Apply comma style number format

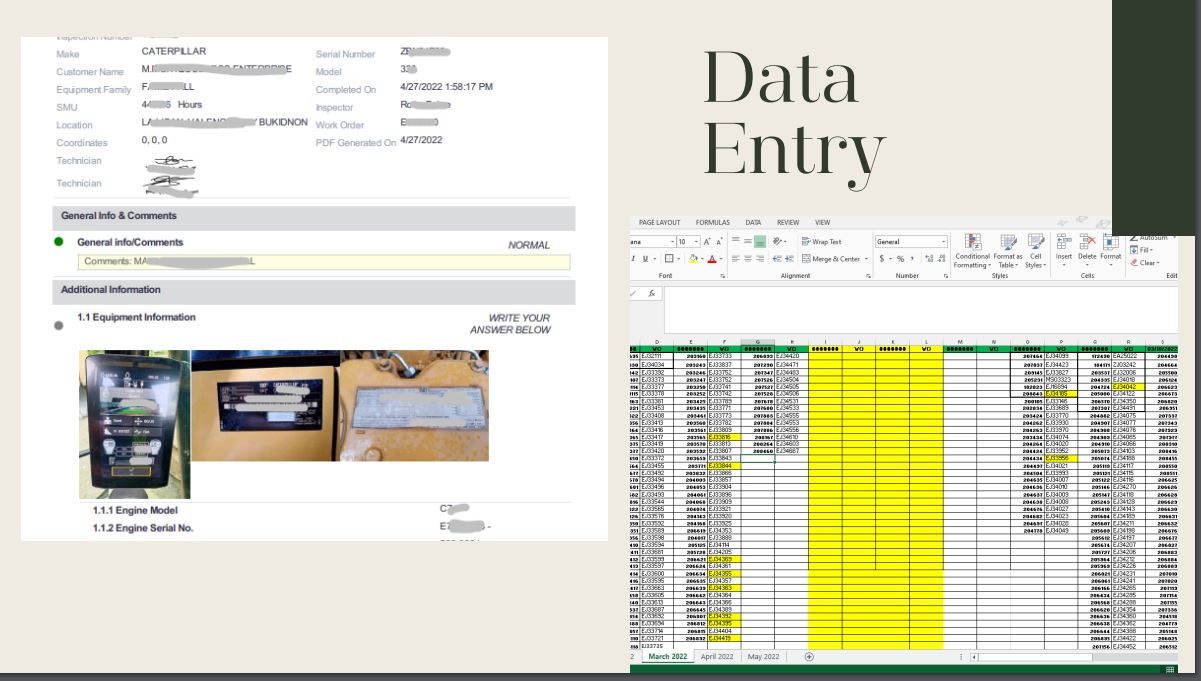pyautogui.click(x=911, y=258)
